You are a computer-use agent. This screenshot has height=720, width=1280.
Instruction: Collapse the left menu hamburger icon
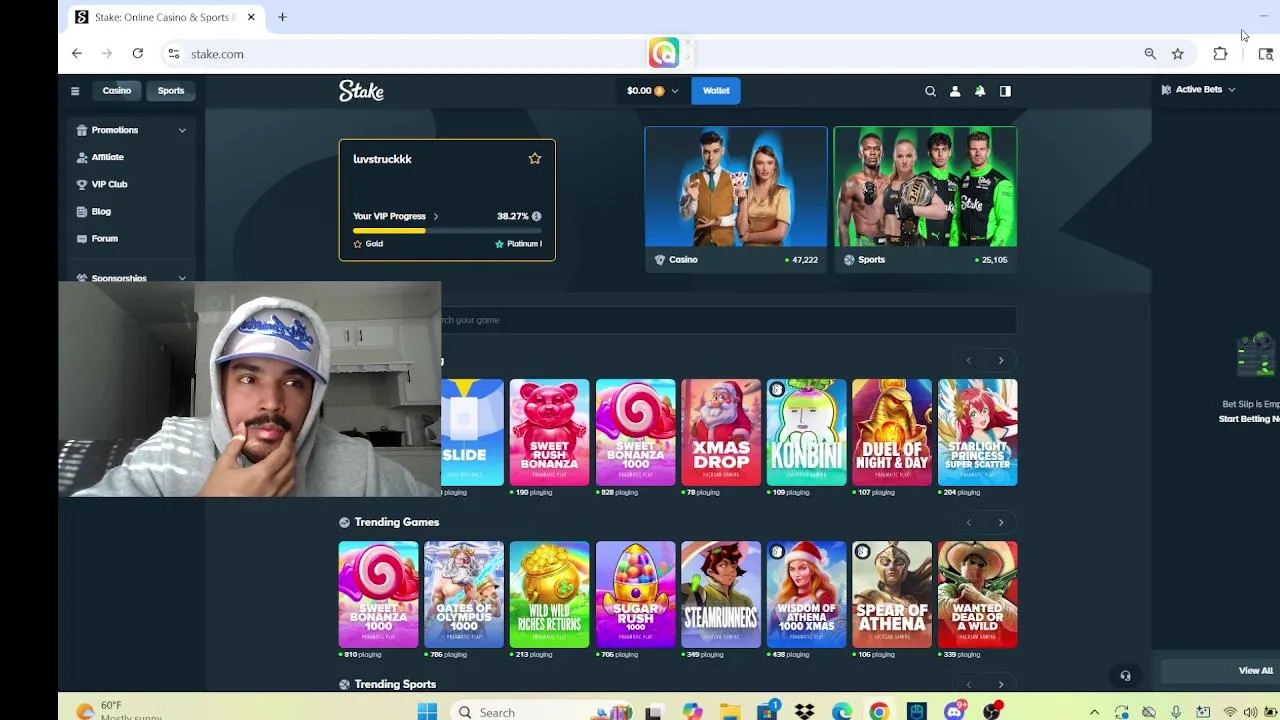pos(75,91)
